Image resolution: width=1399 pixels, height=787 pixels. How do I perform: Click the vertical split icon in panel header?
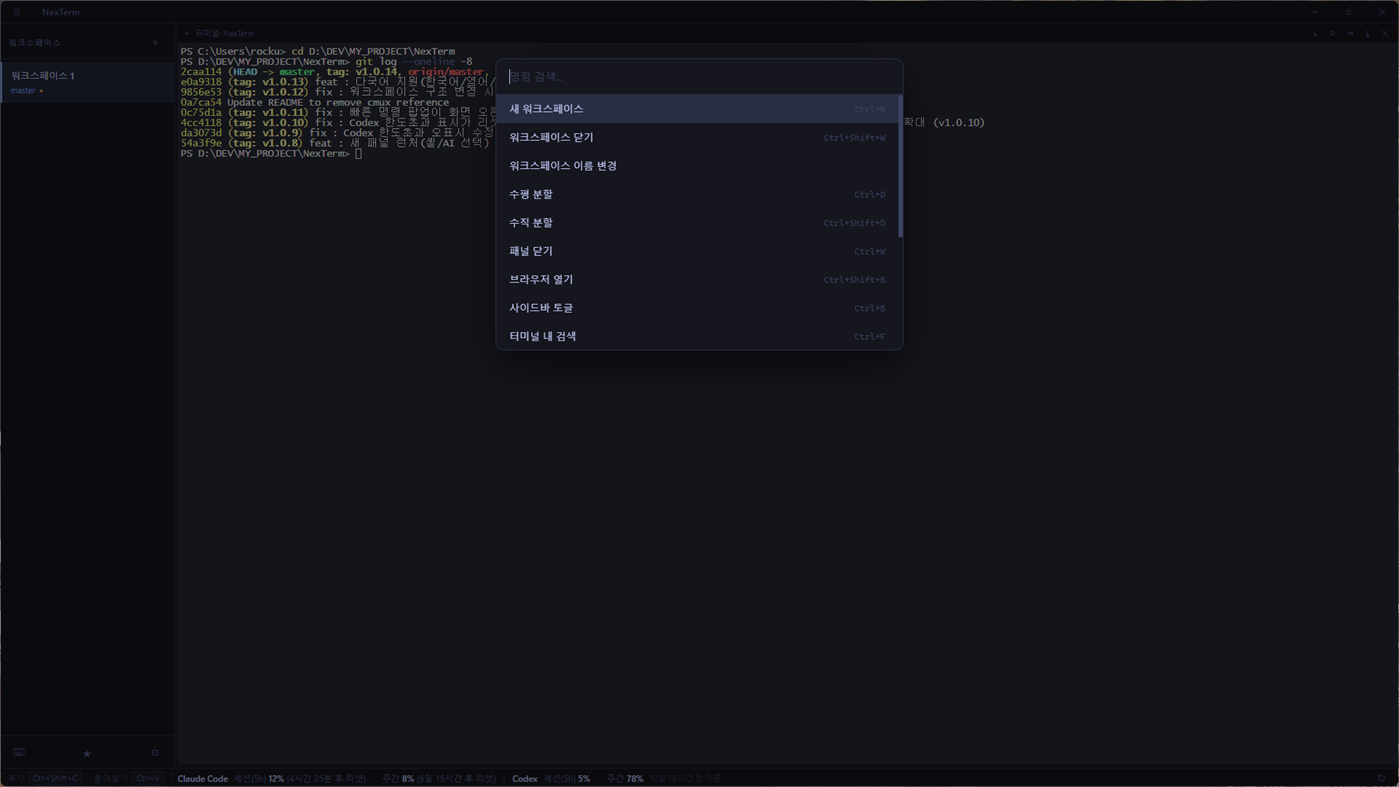pyautogui.click(x=1368, y=34)
